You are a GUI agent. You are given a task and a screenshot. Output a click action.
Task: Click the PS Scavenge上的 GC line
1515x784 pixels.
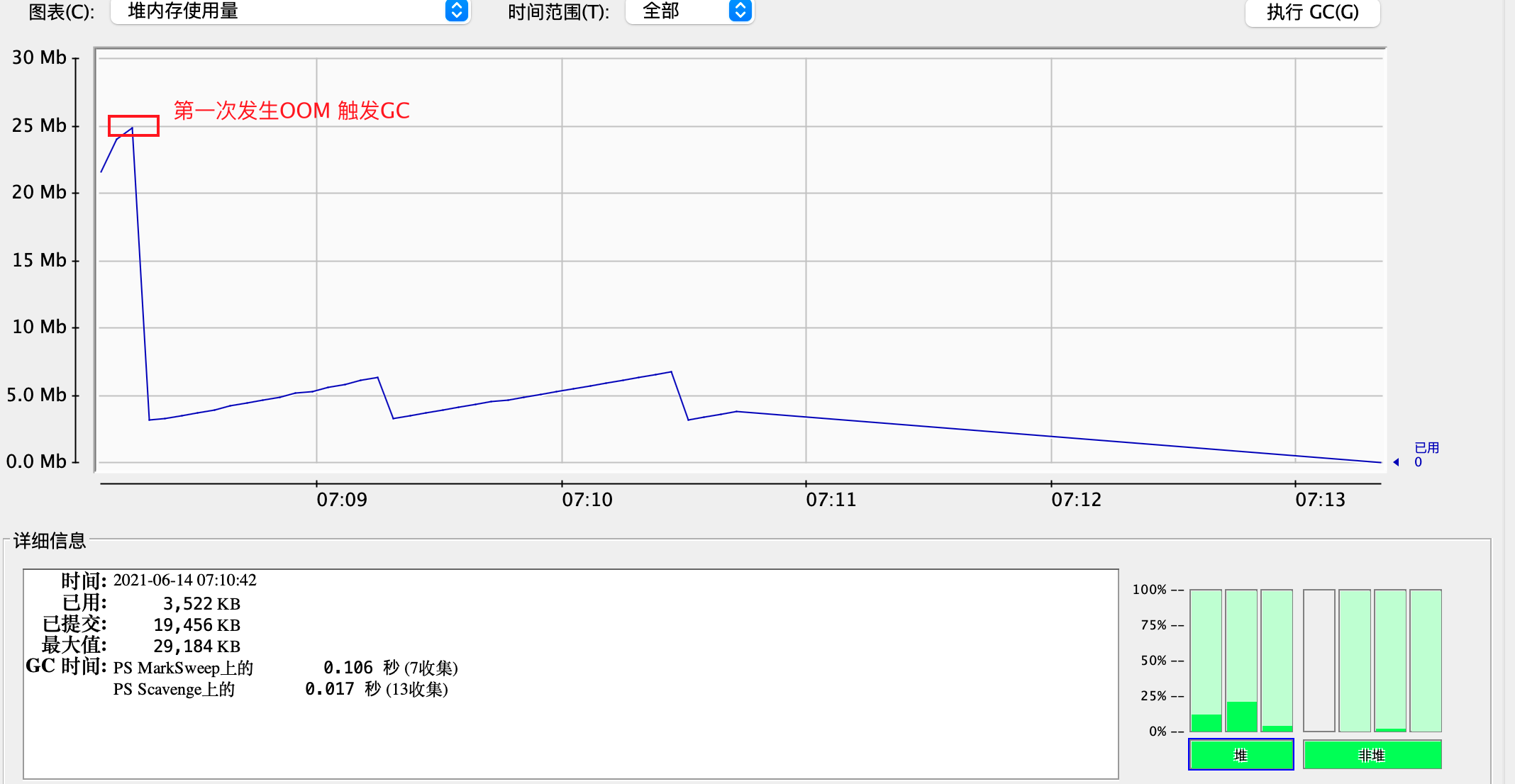(174, 689)
